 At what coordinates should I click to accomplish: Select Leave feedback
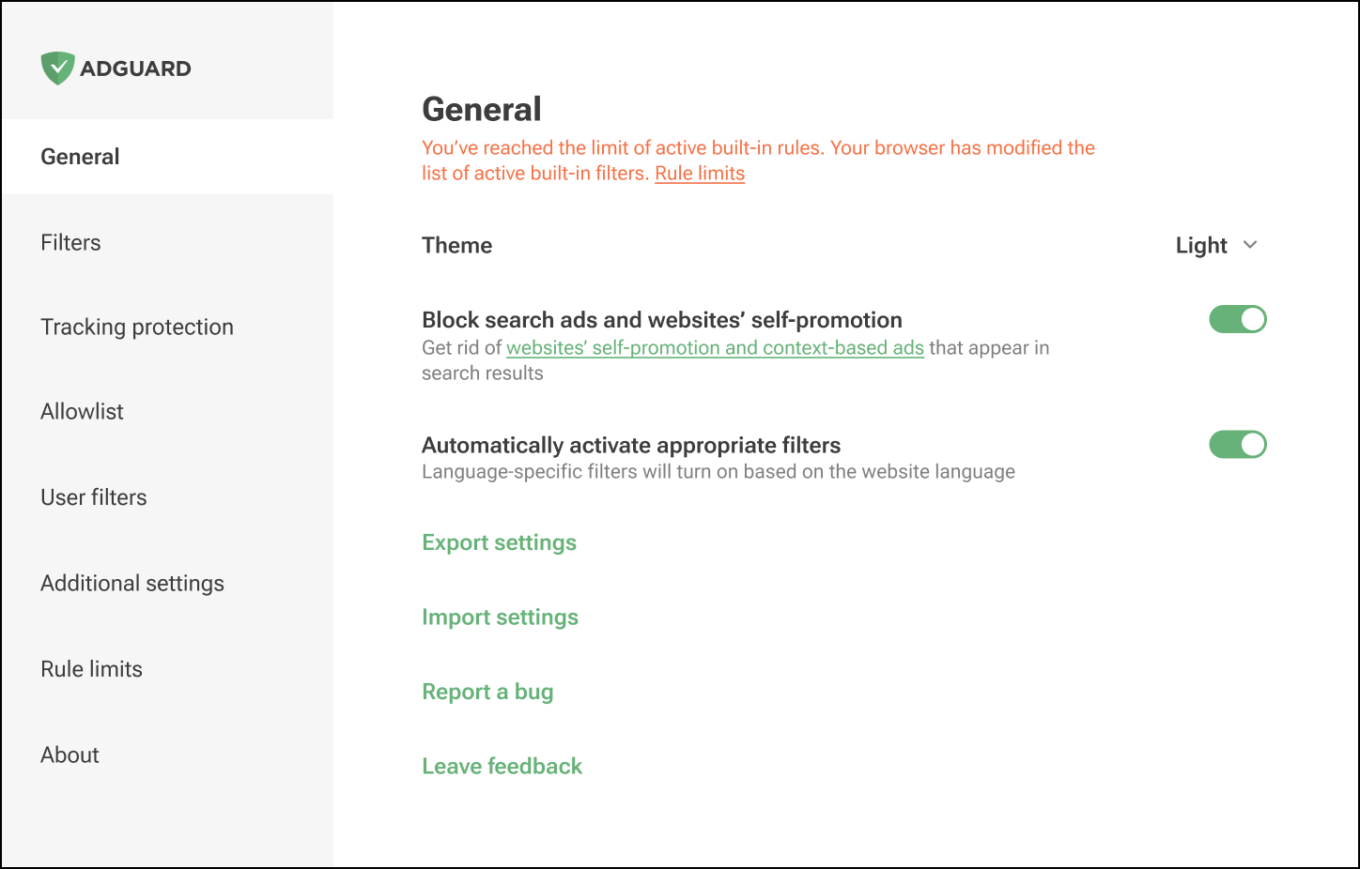point(502,767)
